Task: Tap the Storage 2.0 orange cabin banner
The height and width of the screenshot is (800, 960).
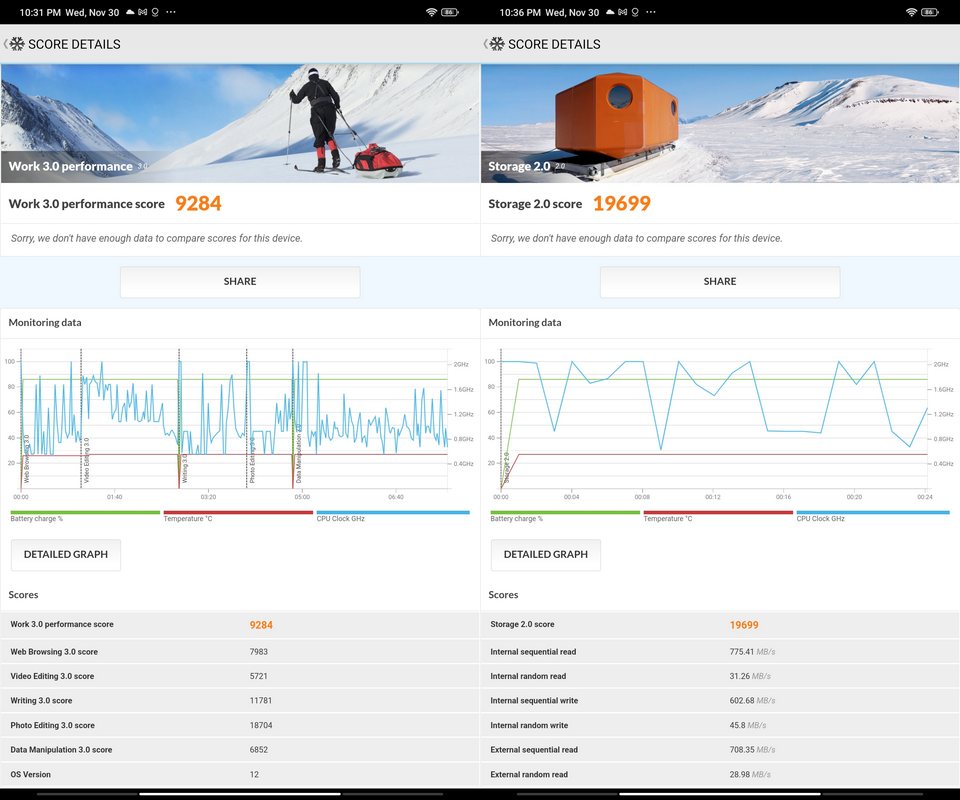Action: tap(720, 123)
